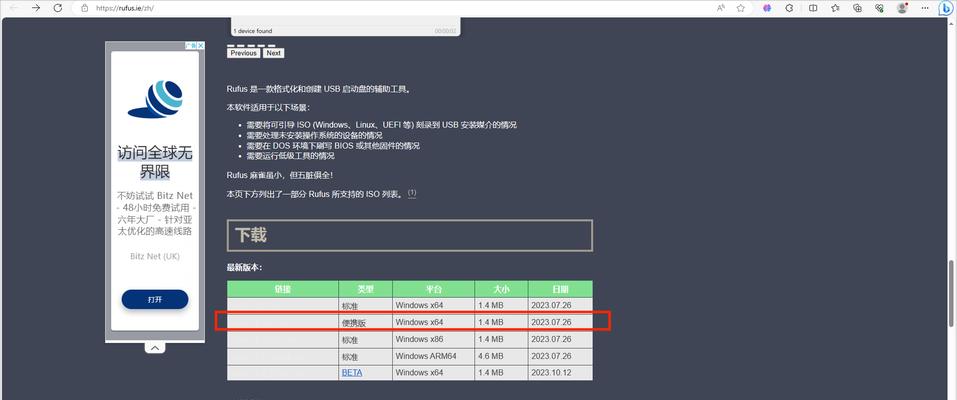
Task: Open the Collections icon
Action: click(858, 8)
